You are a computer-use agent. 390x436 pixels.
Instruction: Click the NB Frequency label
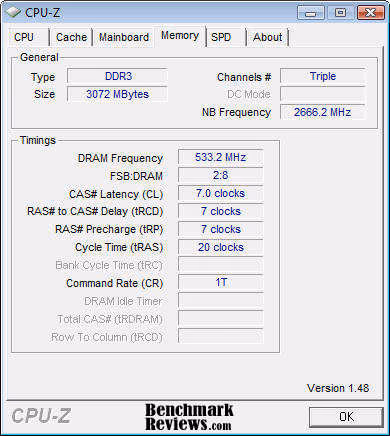point(236,112)
